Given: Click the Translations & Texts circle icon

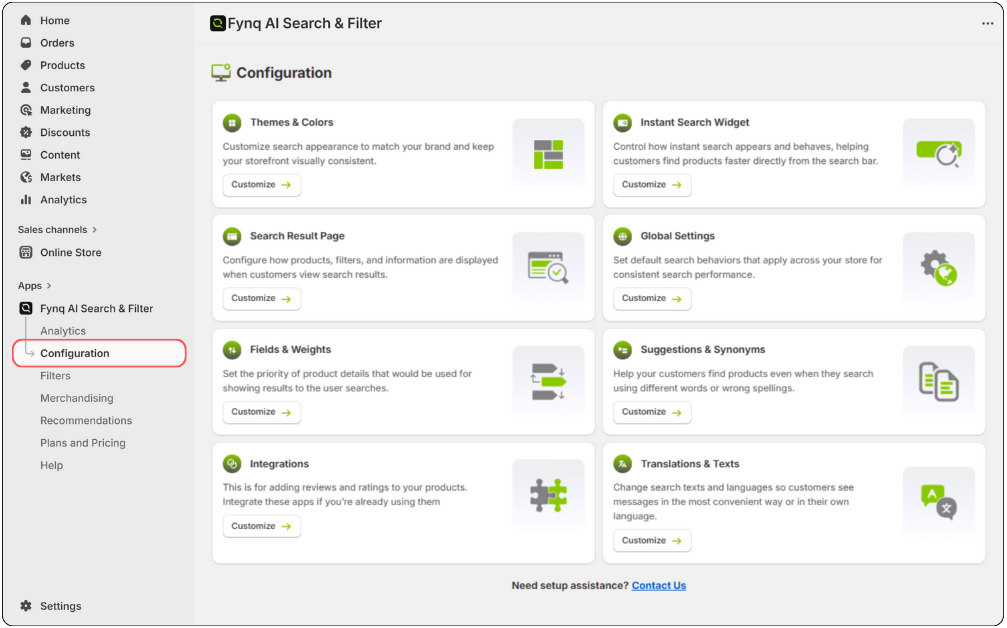Looking at the screenshot, I should coord(622,464).
